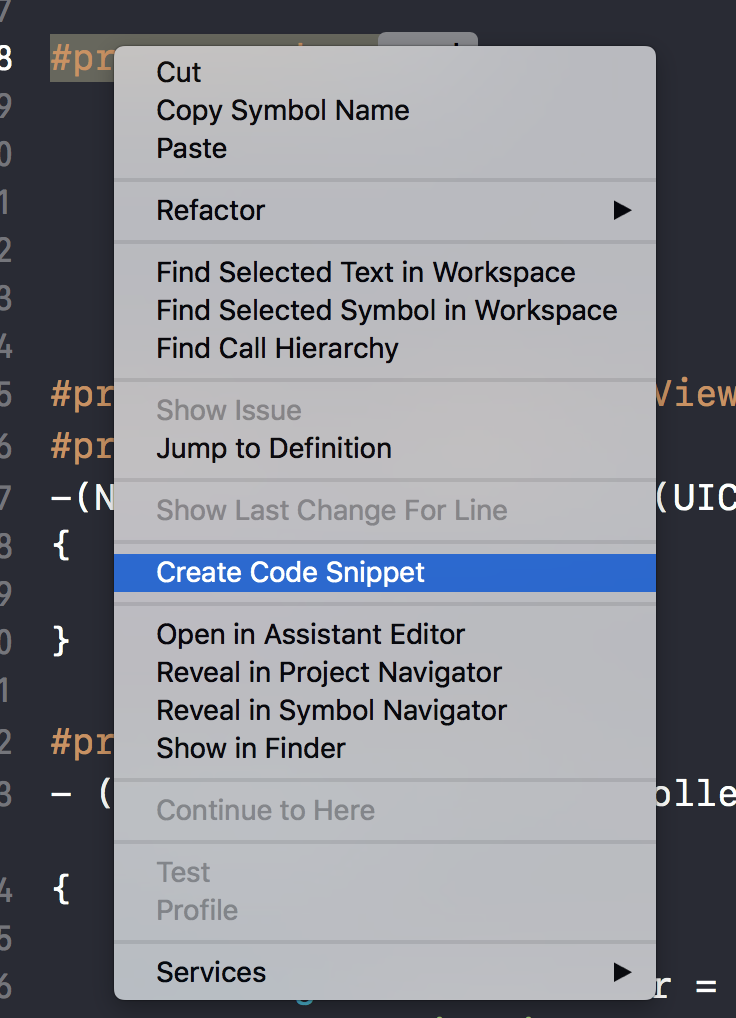Choose Copy Symbol Name
This screenshot has width=736, height=1018.
point(283,110)
